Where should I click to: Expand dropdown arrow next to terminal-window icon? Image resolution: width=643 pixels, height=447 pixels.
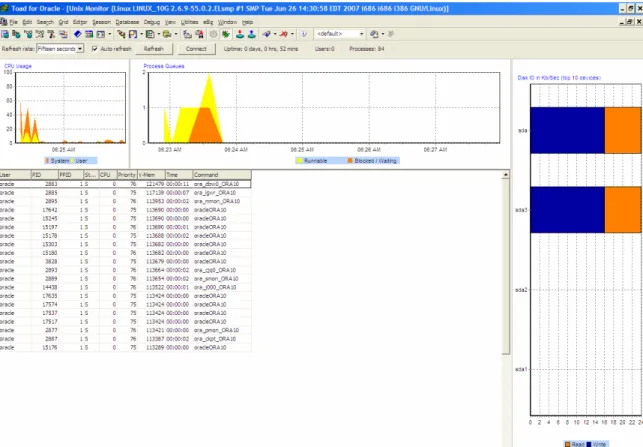click(109, 34)
